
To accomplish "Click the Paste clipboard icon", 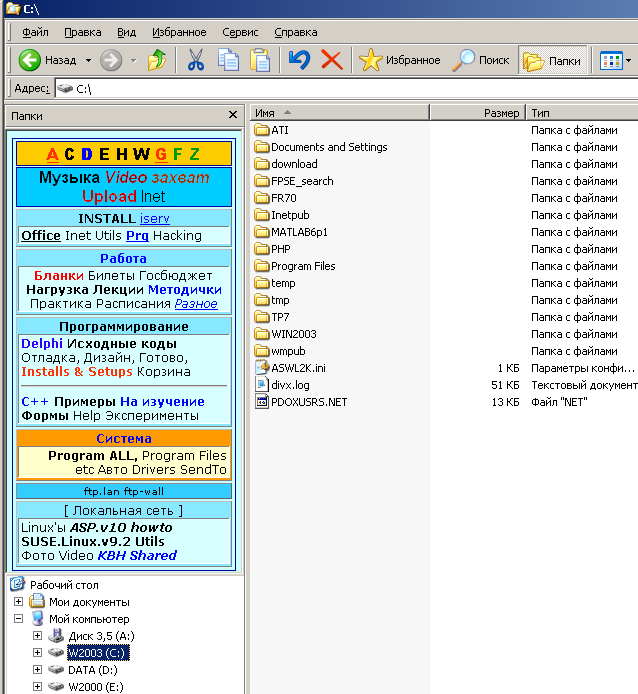I will [260, 60].
